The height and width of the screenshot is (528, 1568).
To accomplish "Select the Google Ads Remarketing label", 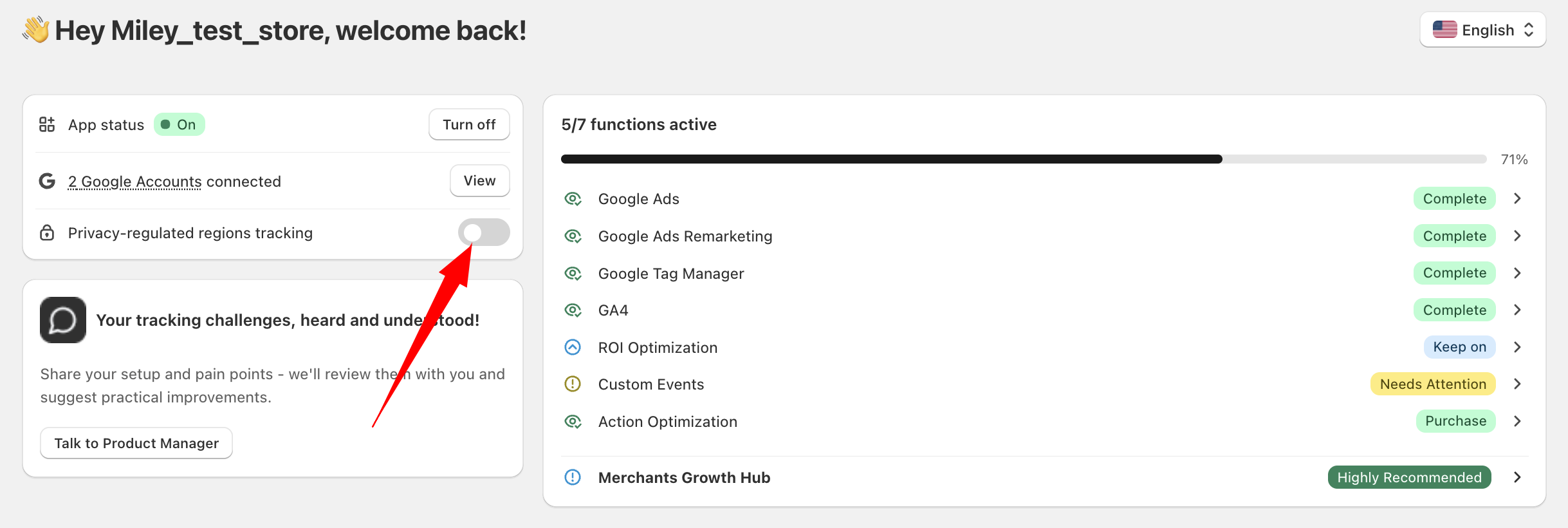I will [685, 236].
